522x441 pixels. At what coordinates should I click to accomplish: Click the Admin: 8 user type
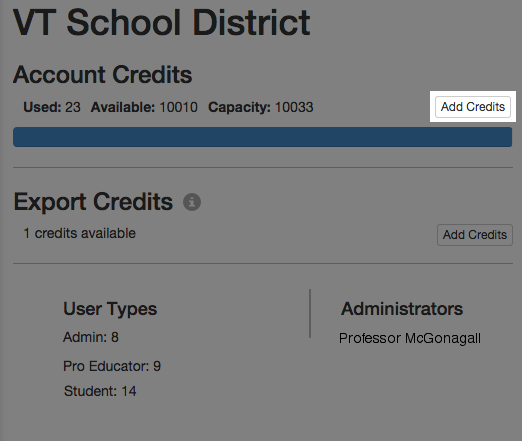click(91, 337)
